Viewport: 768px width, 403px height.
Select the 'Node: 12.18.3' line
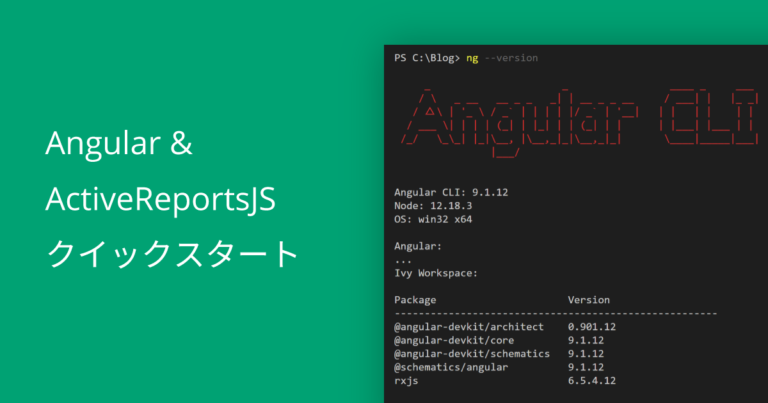click(x=433, y=206)
